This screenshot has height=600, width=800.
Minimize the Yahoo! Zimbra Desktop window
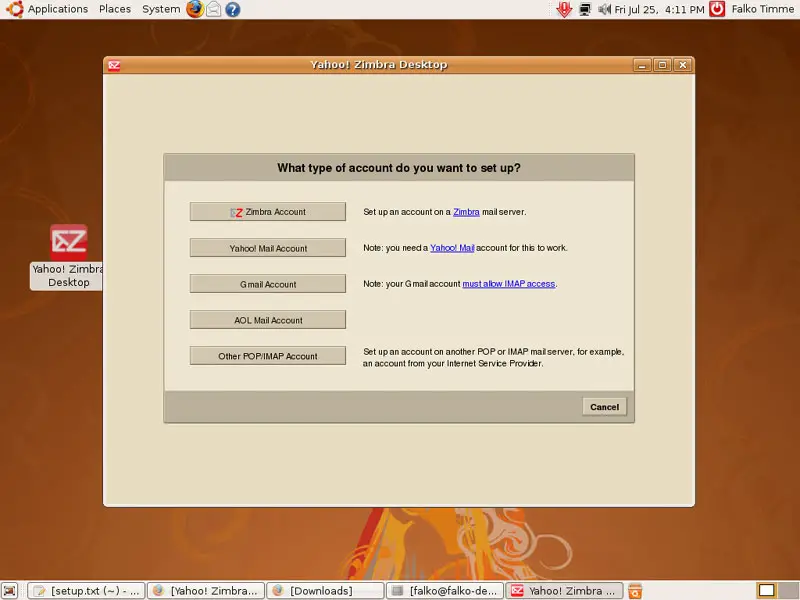642,65
